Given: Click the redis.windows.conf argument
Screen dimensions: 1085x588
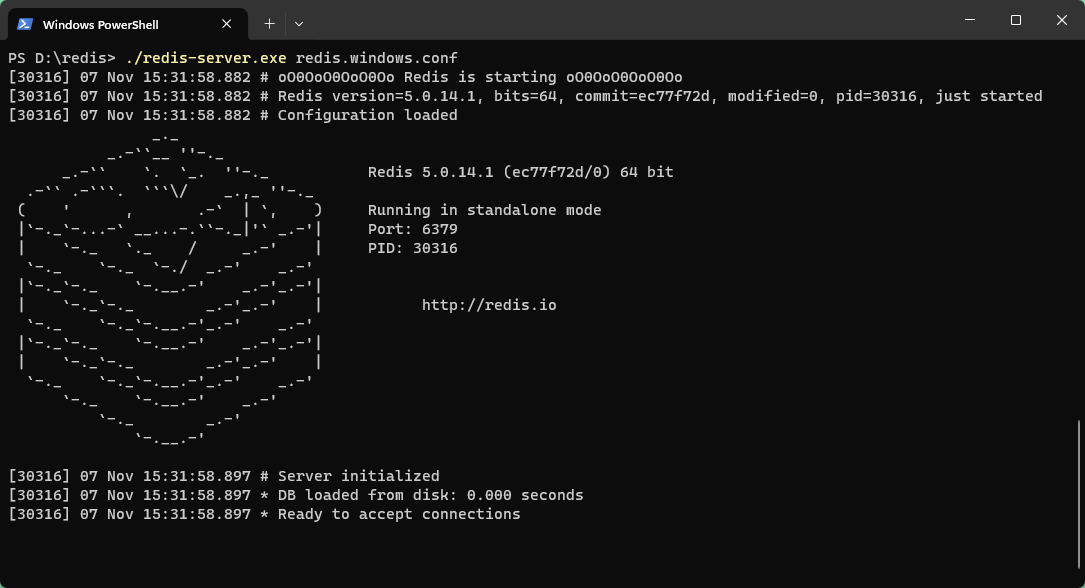Looking at the screenshot, I should coord(376,58).
